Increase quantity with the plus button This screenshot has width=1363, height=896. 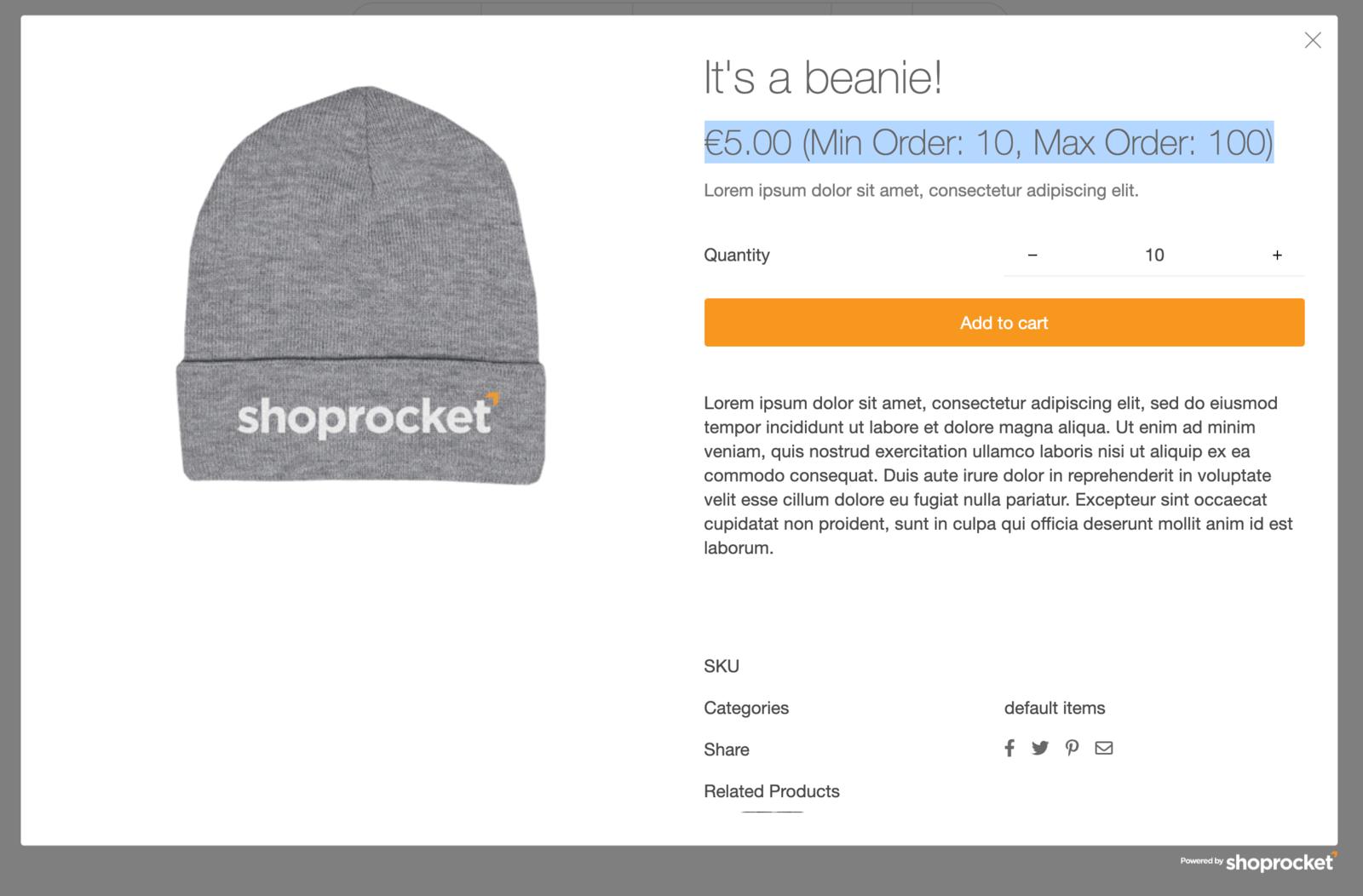(1277, 256)
